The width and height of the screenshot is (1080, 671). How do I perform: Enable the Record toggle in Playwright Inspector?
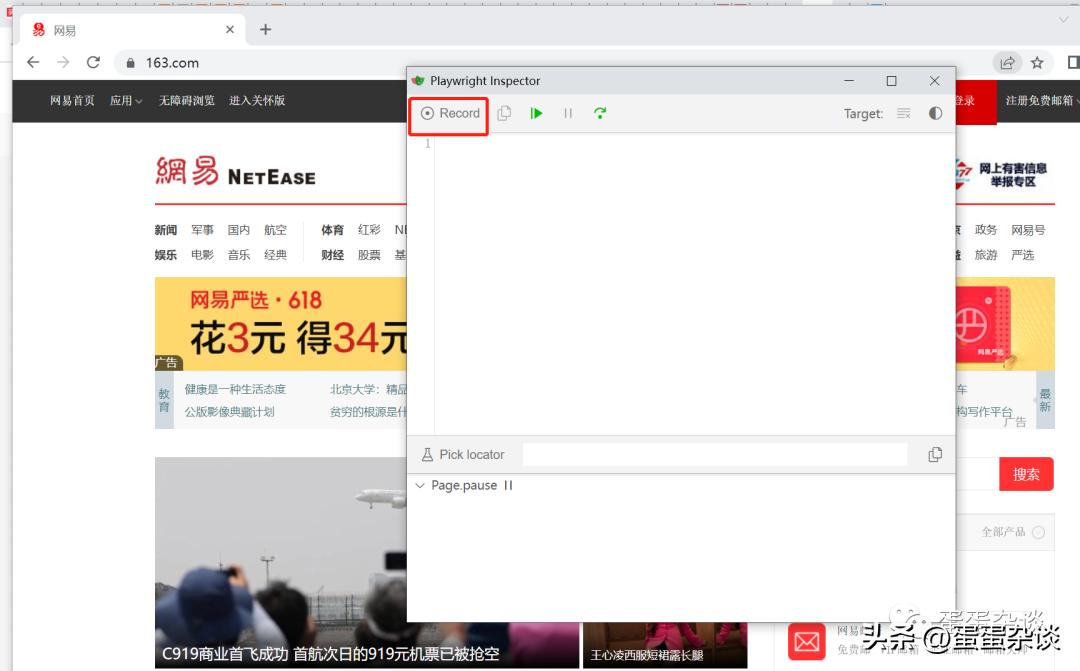point(447,113)
